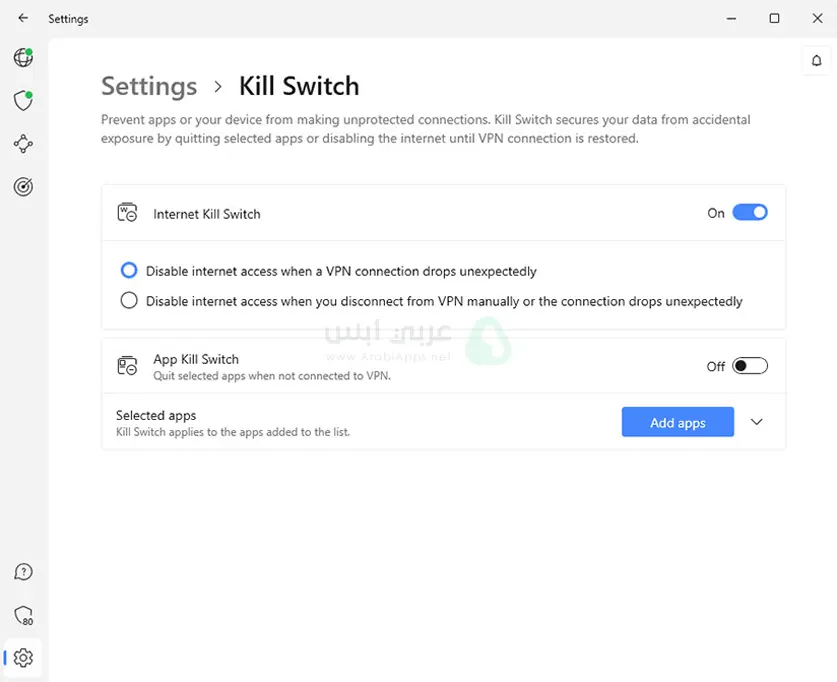Open the shield Threat Protection sidebar icon
This screenshot has height=682, width=837.
(x=23, y=100)
